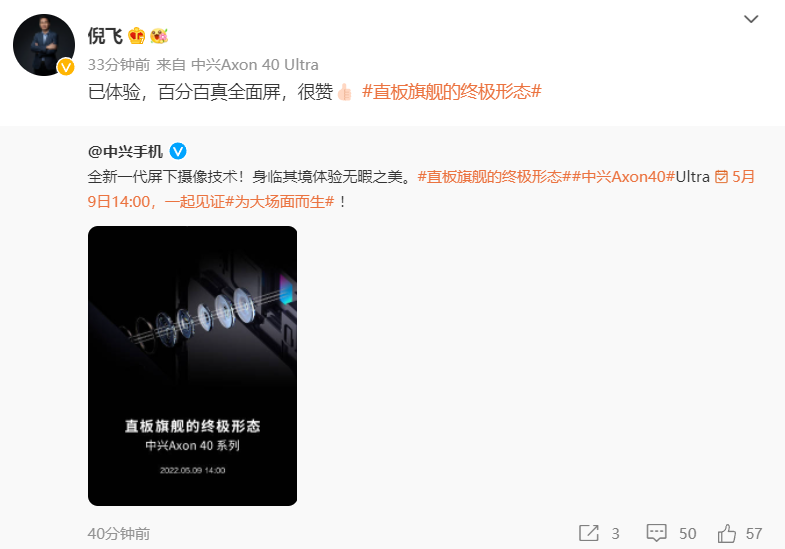This screenshot has width=785, height=549.
Task: Open 倪飞's profile avatar
Action: click(44, 45)
